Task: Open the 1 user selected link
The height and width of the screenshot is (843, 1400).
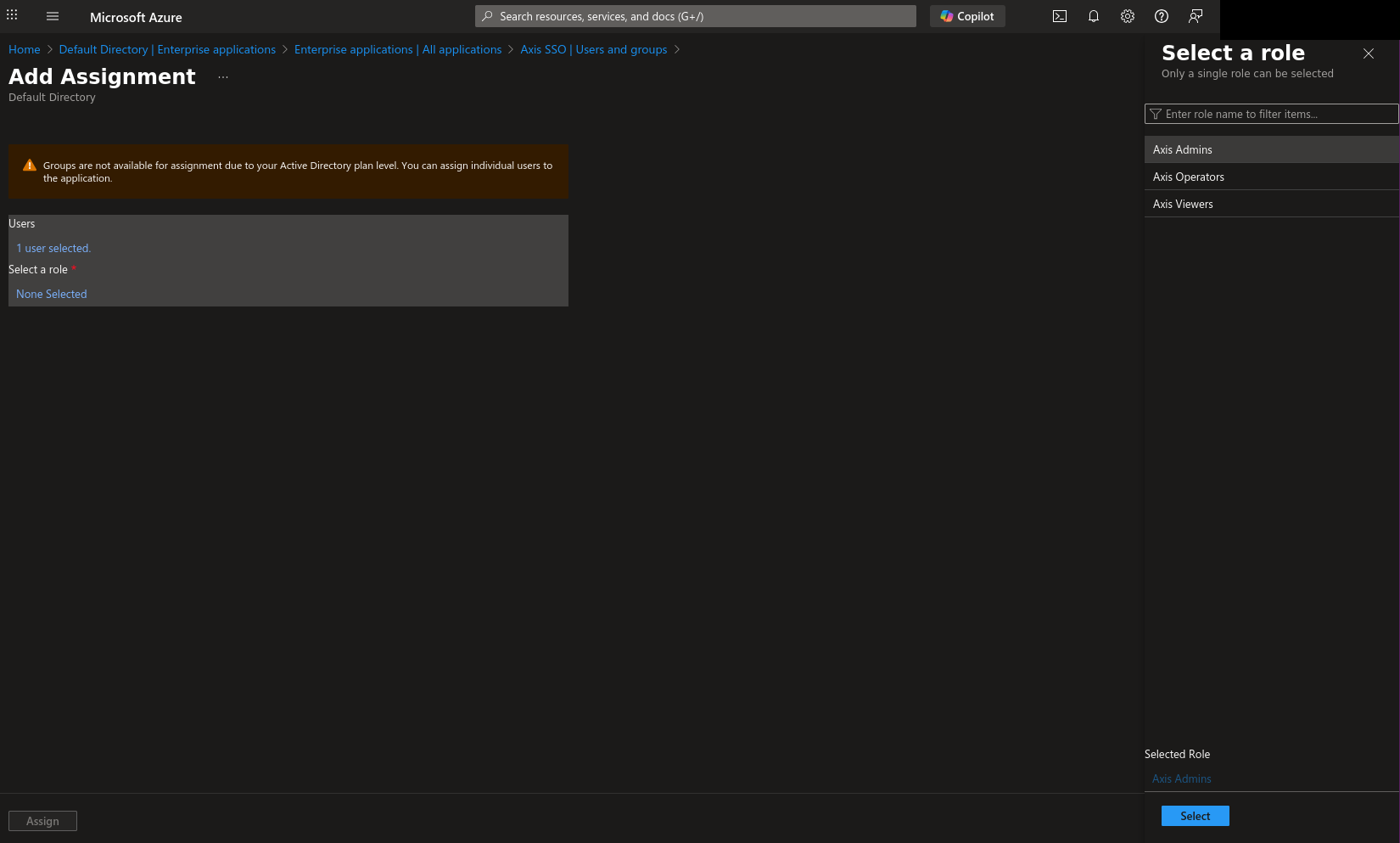Action: [53, 248]
